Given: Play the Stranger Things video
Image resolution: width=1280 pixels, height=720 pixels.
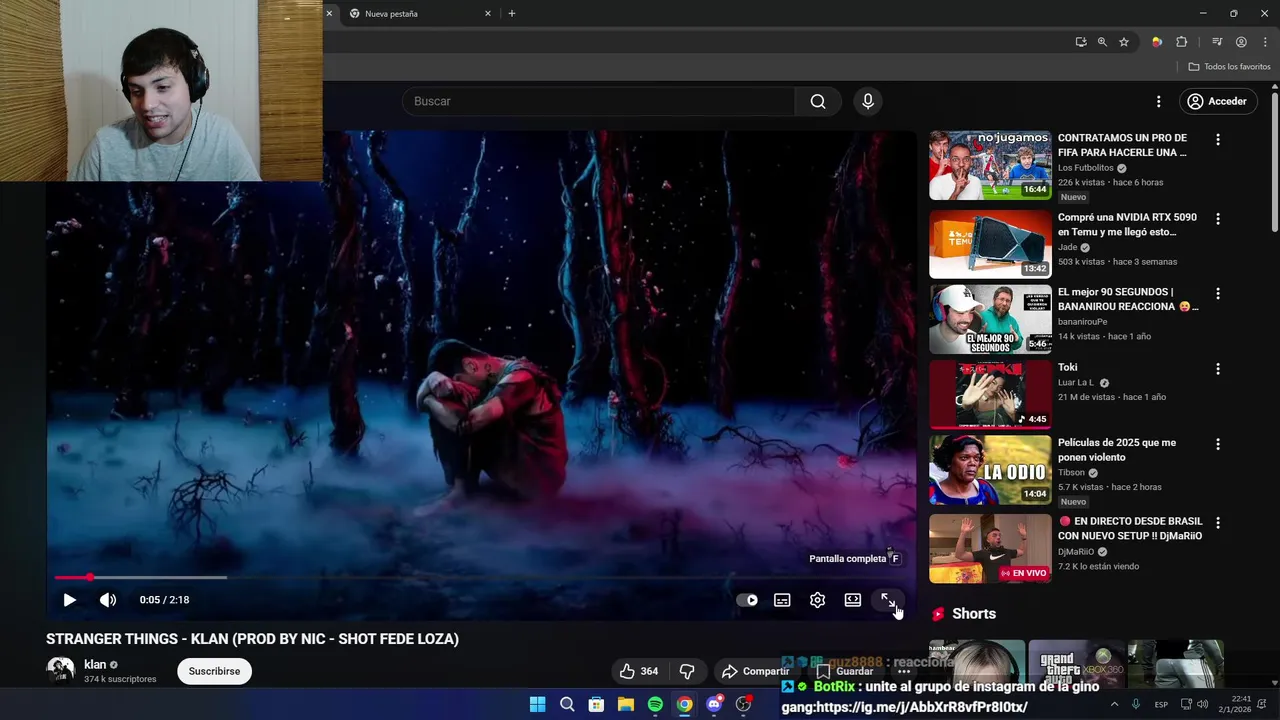Looking at the screenshot, I should (69, 600).
